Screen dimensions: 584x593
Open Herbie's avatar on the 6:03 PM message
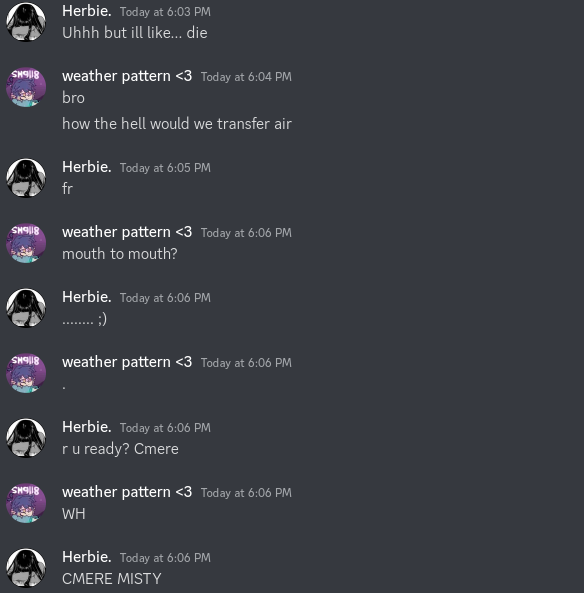[x=26, y=22]
